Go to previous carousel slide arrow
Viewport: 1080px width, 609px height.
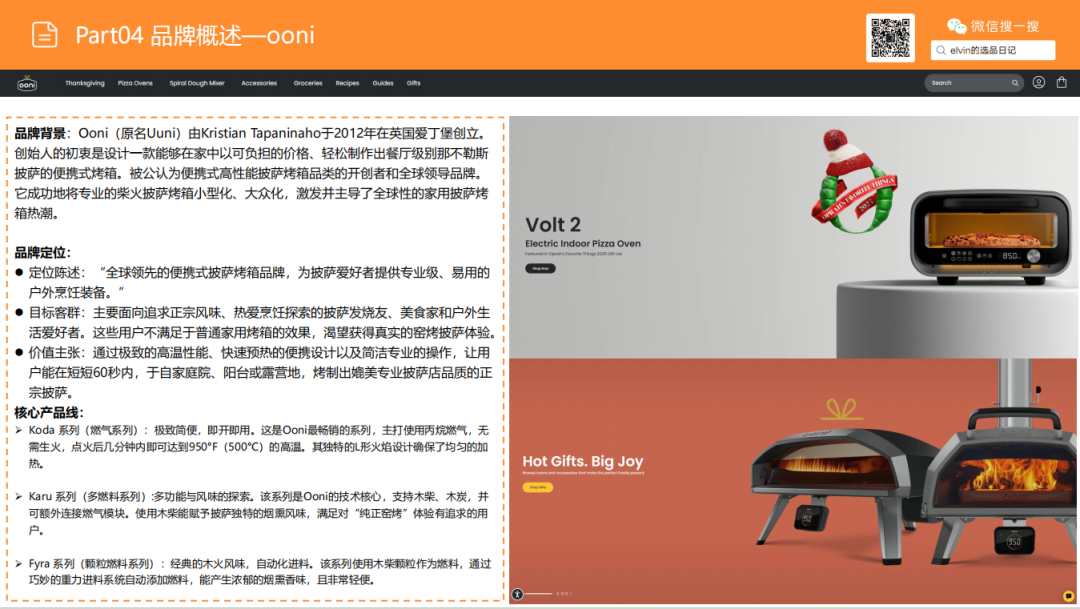pos(557,594)
